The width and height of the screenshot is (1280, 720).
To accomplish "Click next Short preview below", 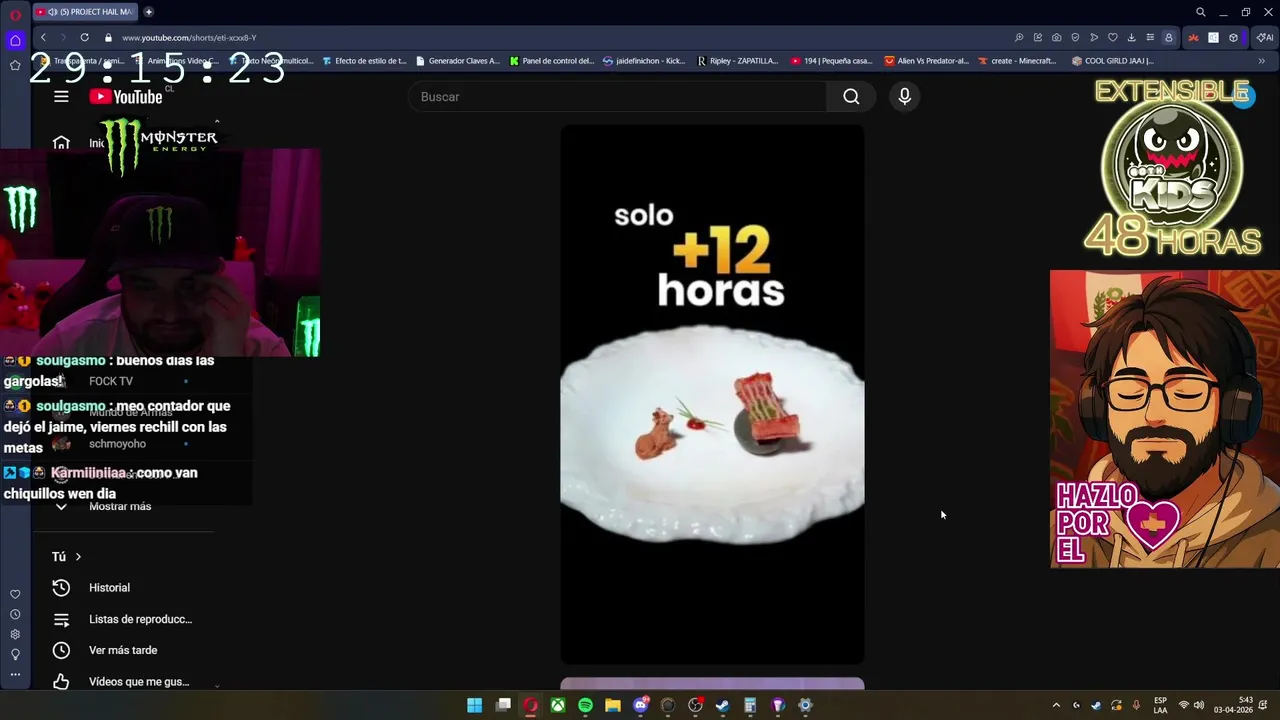I will [x=712, y=684].
